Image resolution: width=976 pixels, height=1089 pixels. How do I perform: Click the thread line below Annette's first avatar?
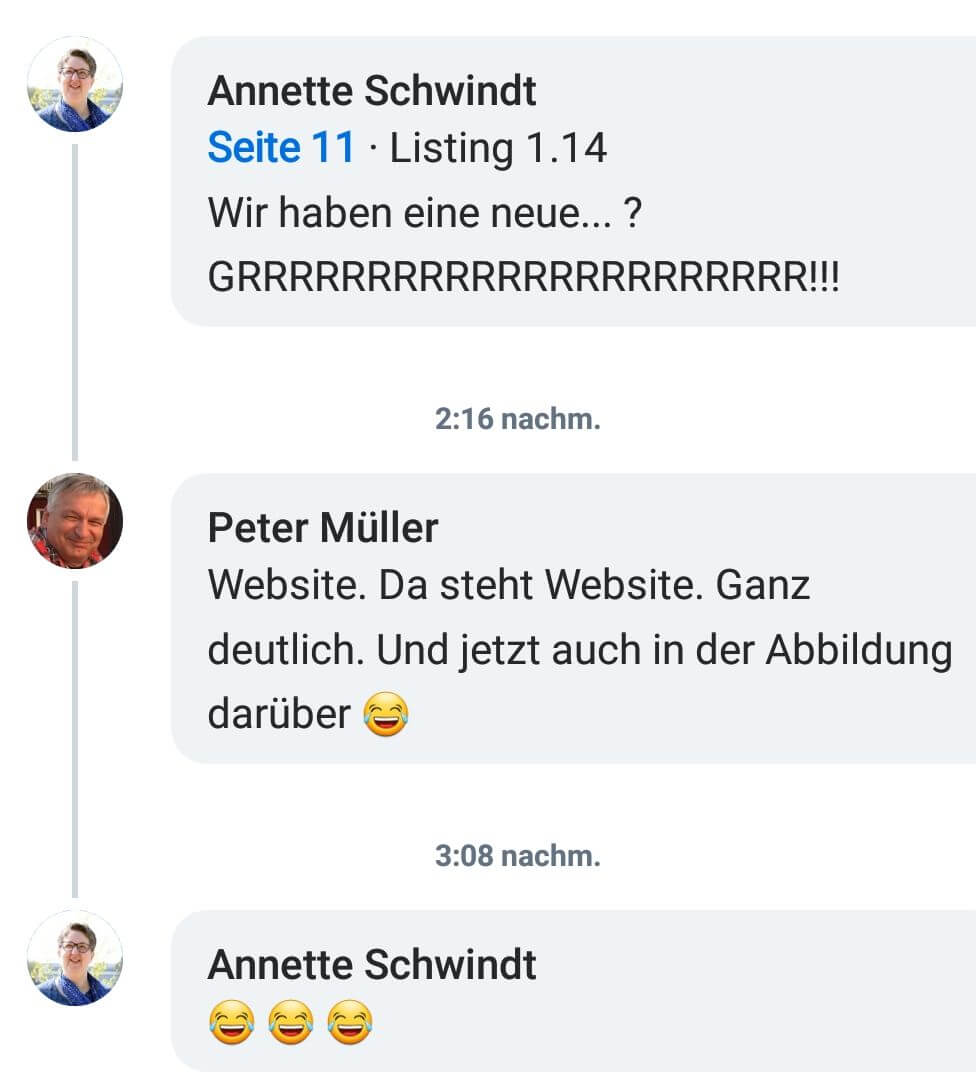pos(75,303)
